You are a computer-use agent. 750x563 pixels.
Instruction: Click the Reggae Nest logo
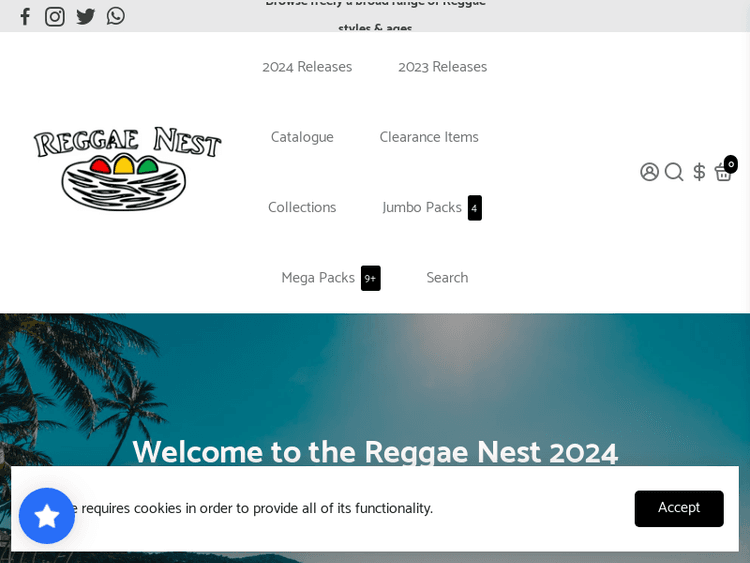click(127, 169)
